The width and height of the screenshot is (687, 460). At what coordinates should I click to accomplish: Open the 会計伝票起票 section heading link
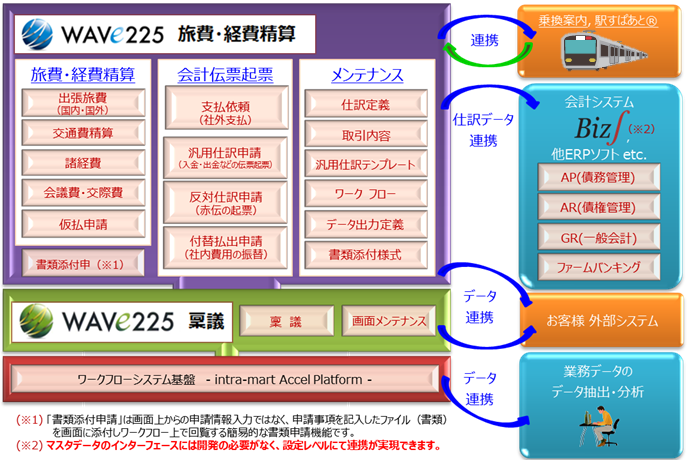point(225,75)
